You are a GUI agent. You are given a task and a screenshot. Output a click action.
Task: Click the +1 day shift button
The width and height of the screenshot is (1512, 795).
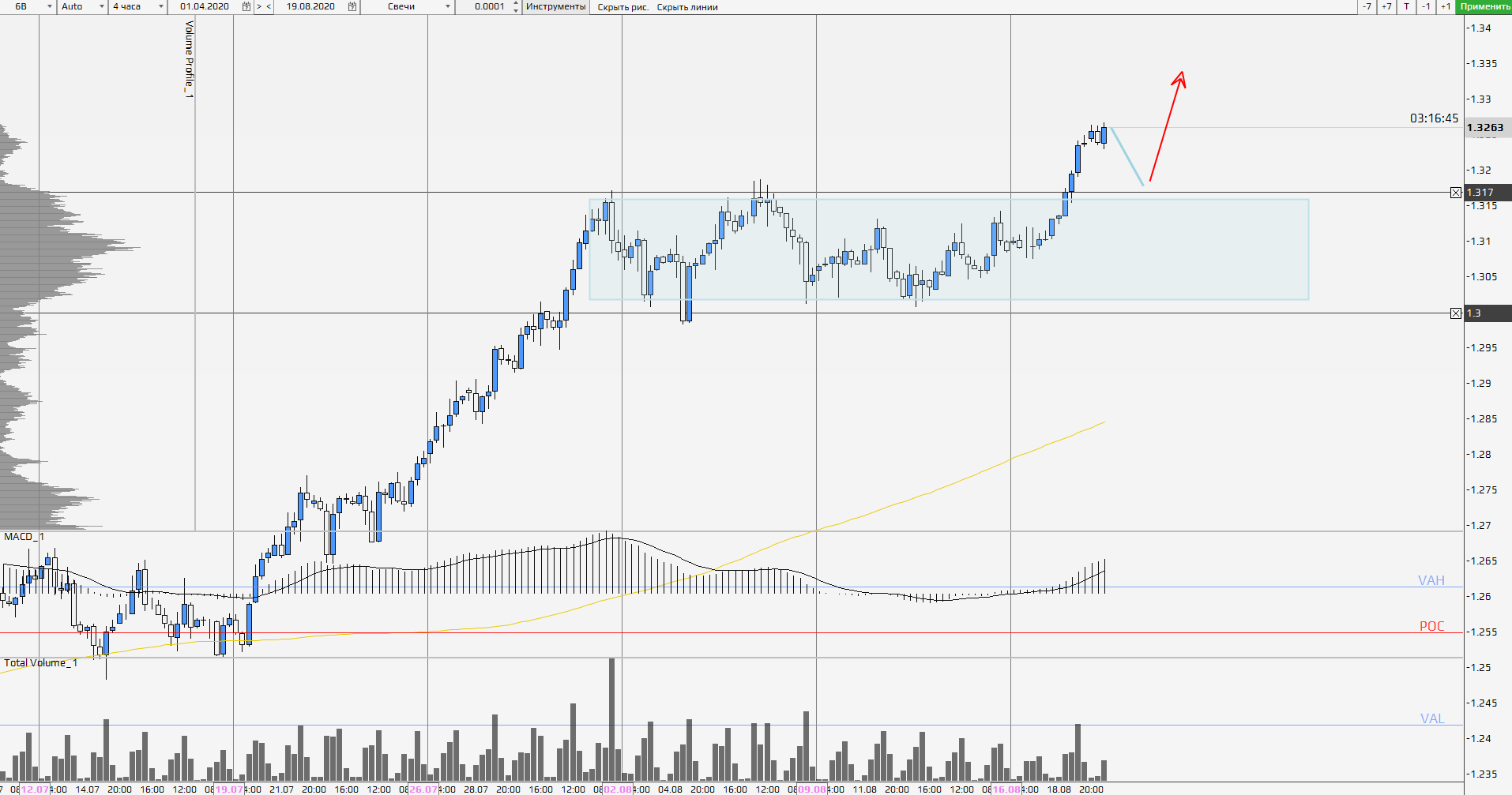(x=1445, y=6)
